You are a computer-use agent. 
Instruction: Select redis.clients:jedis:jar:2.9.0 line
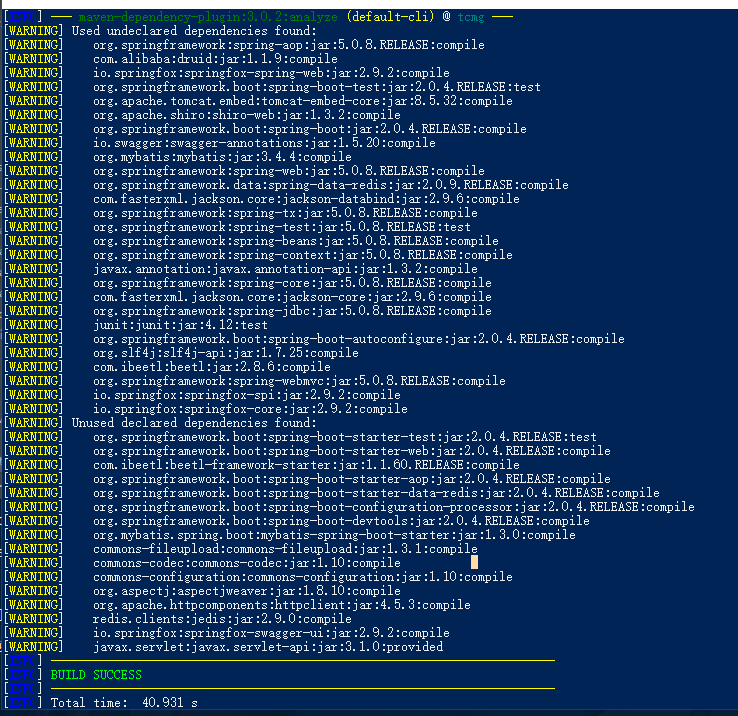tap(222, 619)
